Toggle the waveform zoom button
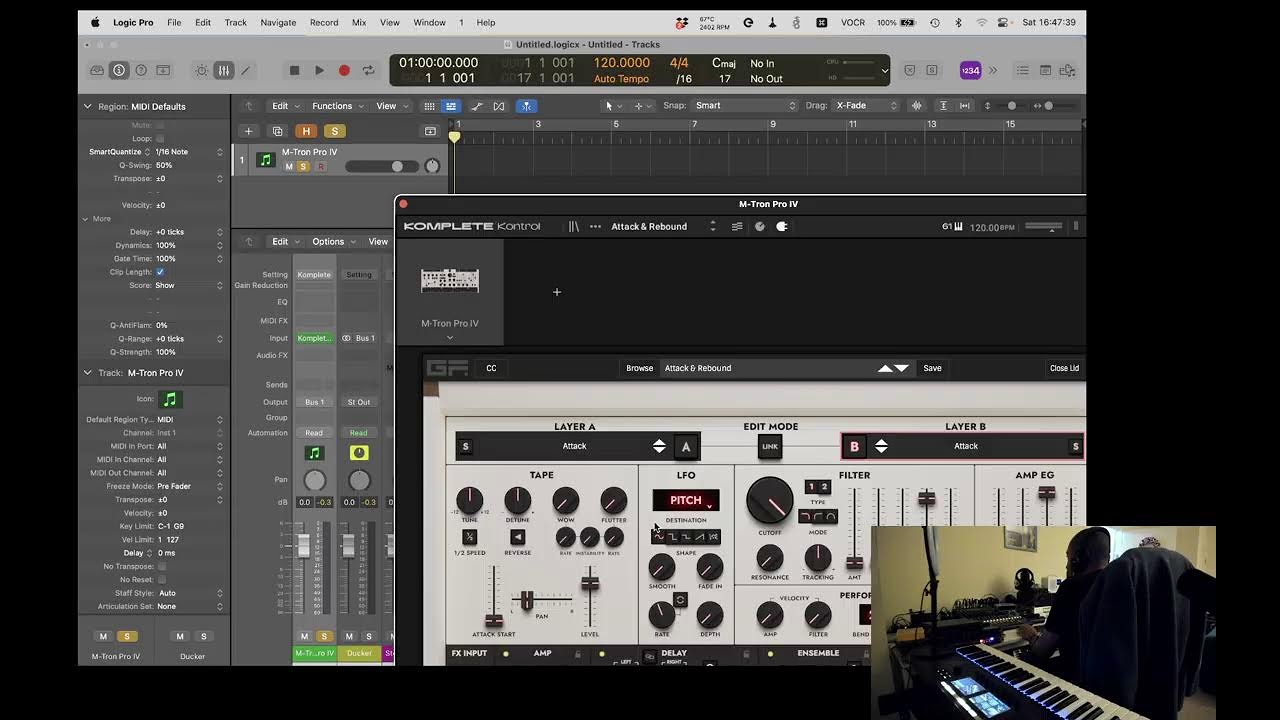The height and width of the screenshot is (720, 1280). point(916,106)
